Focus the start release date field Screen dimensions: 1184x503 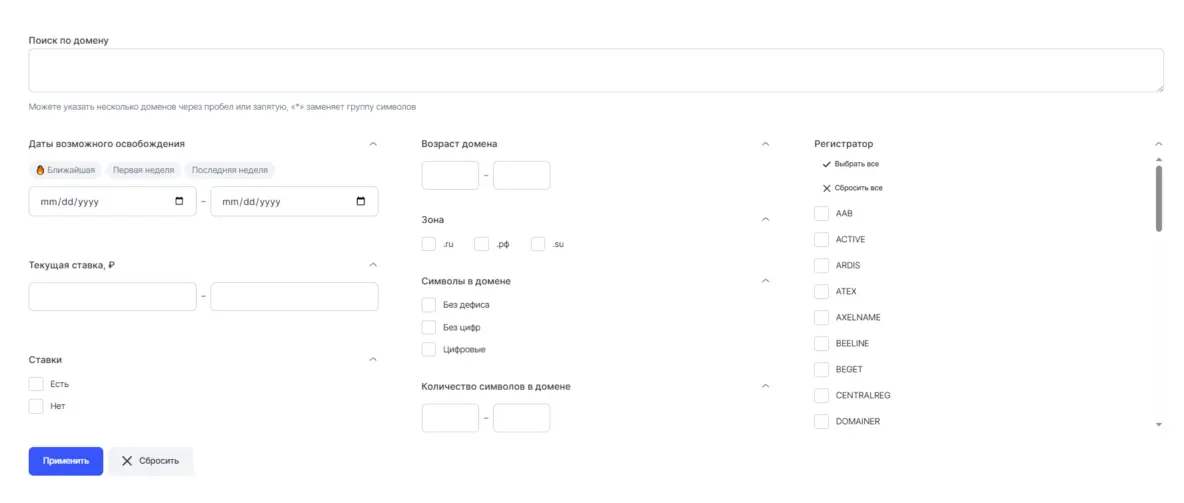113,202
